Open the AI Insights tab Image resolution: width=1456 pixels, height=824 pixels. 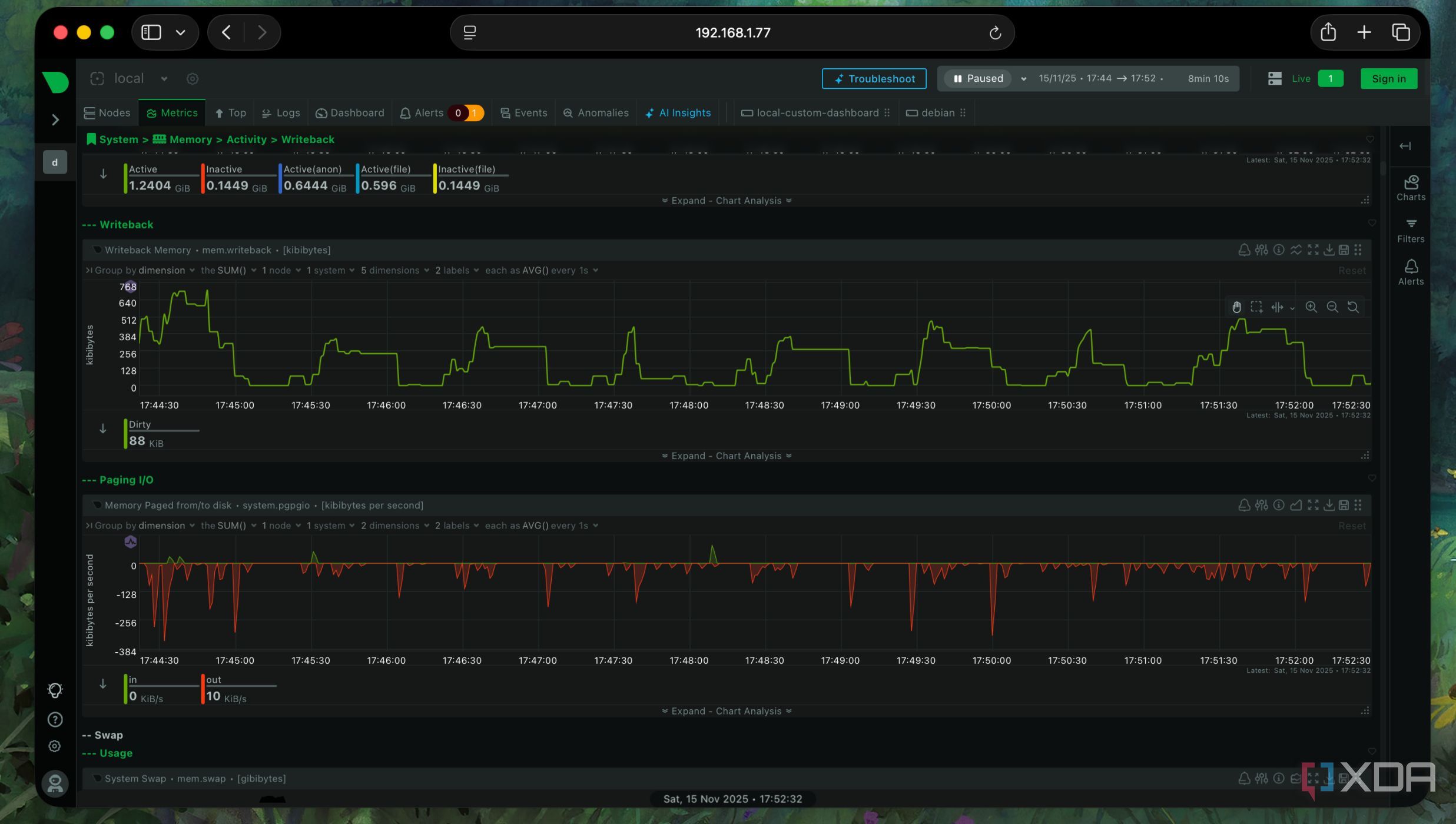(678, 113)
